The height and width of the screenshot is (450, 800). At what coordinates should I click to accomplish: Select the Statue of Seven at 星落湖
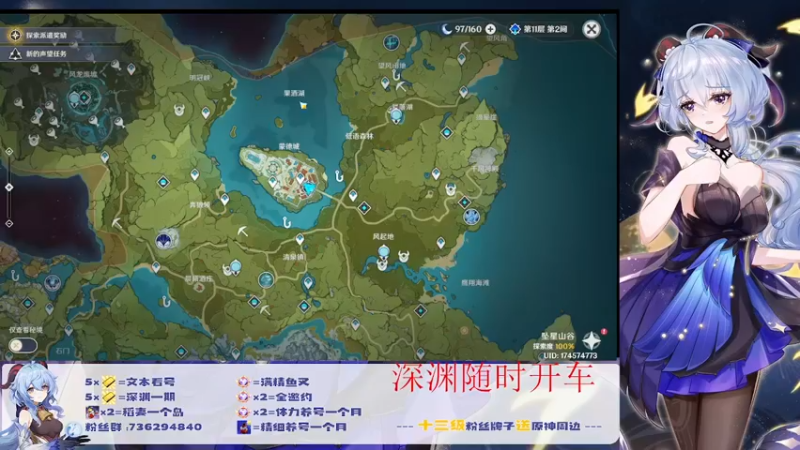(x=396, y=116)
